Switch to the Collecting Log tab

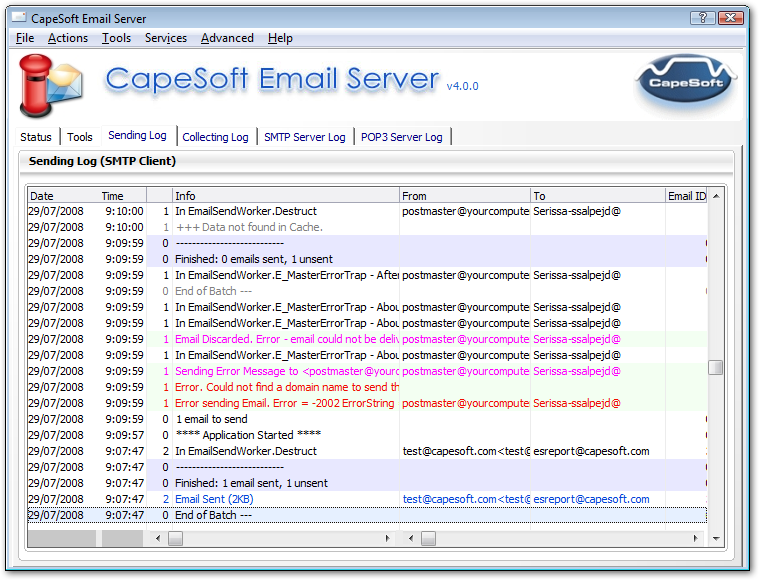click(215, 137)
